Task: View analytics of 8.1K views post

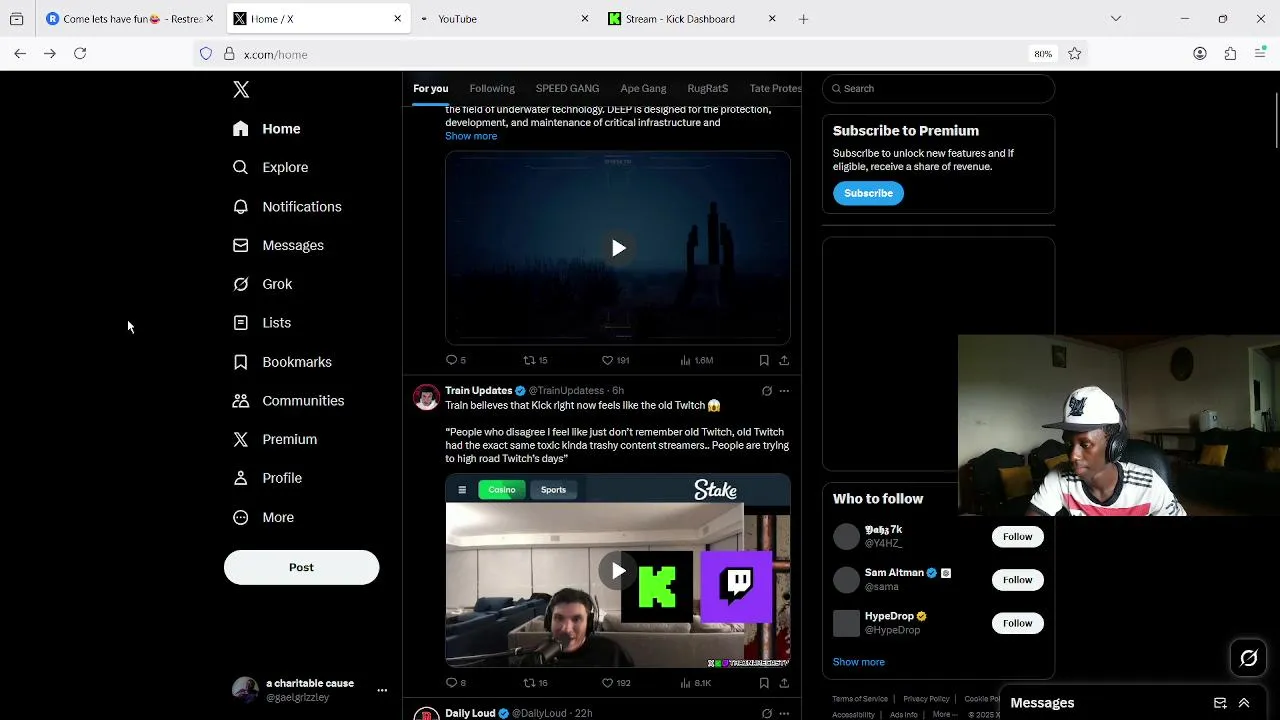Action: coord(695,683)
